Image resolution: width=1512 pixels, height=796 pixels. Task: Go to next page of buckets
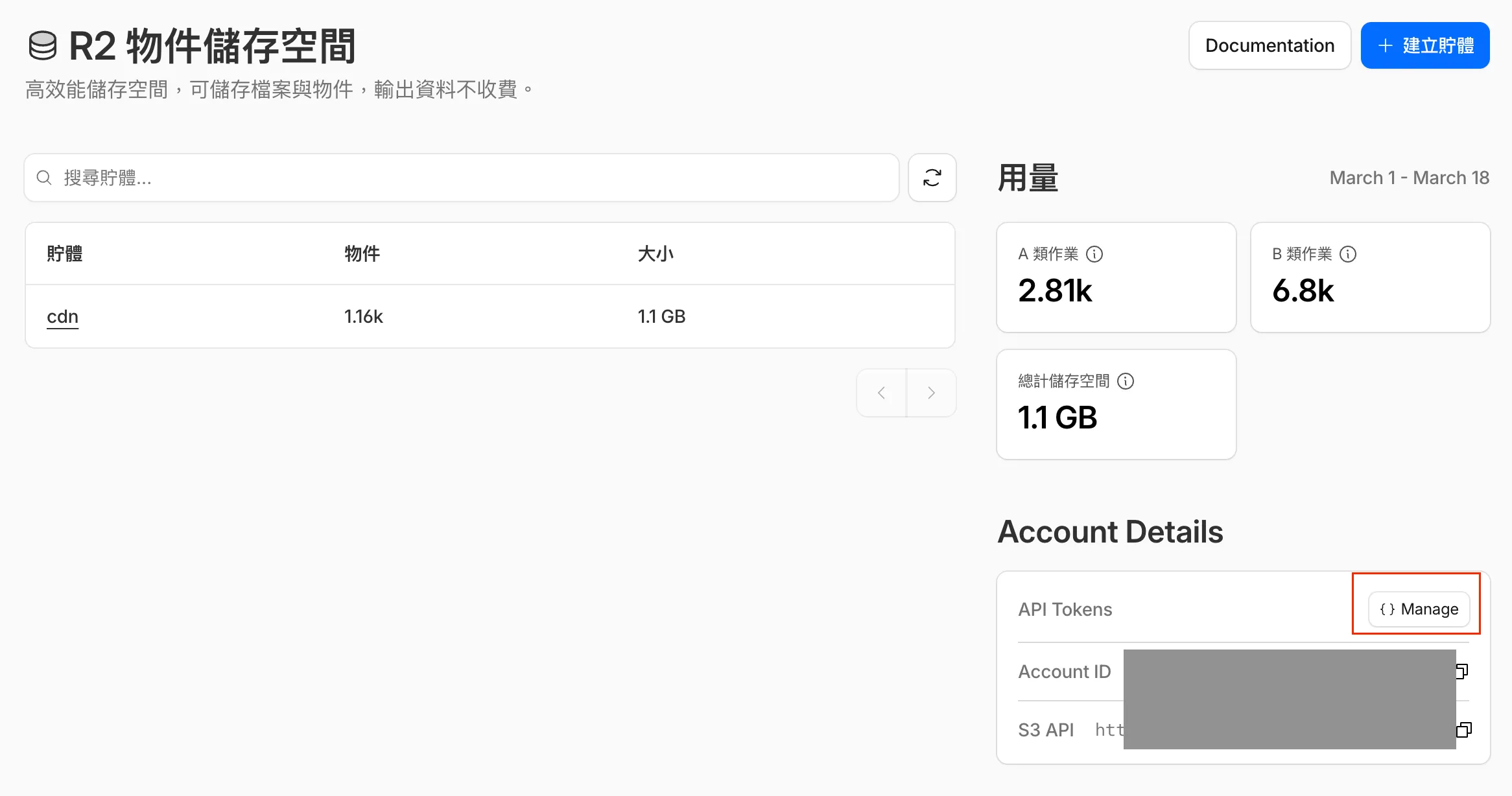point(931,393)
